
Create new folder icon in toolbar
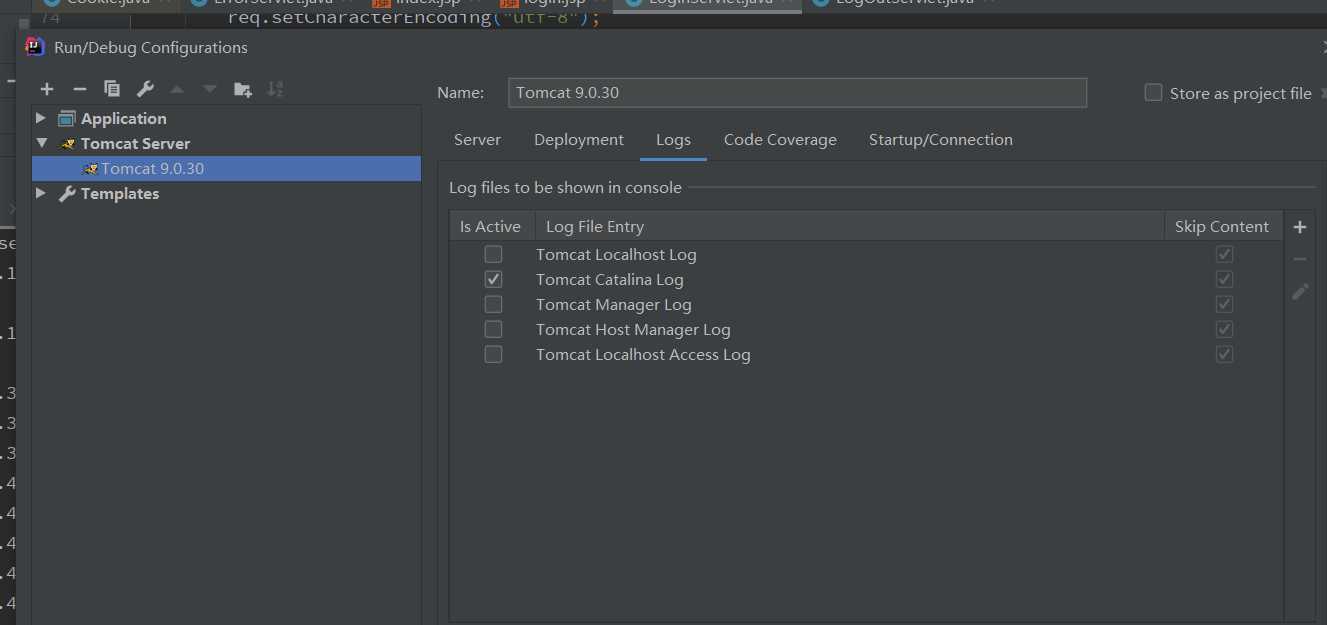(x=243, y=90)
